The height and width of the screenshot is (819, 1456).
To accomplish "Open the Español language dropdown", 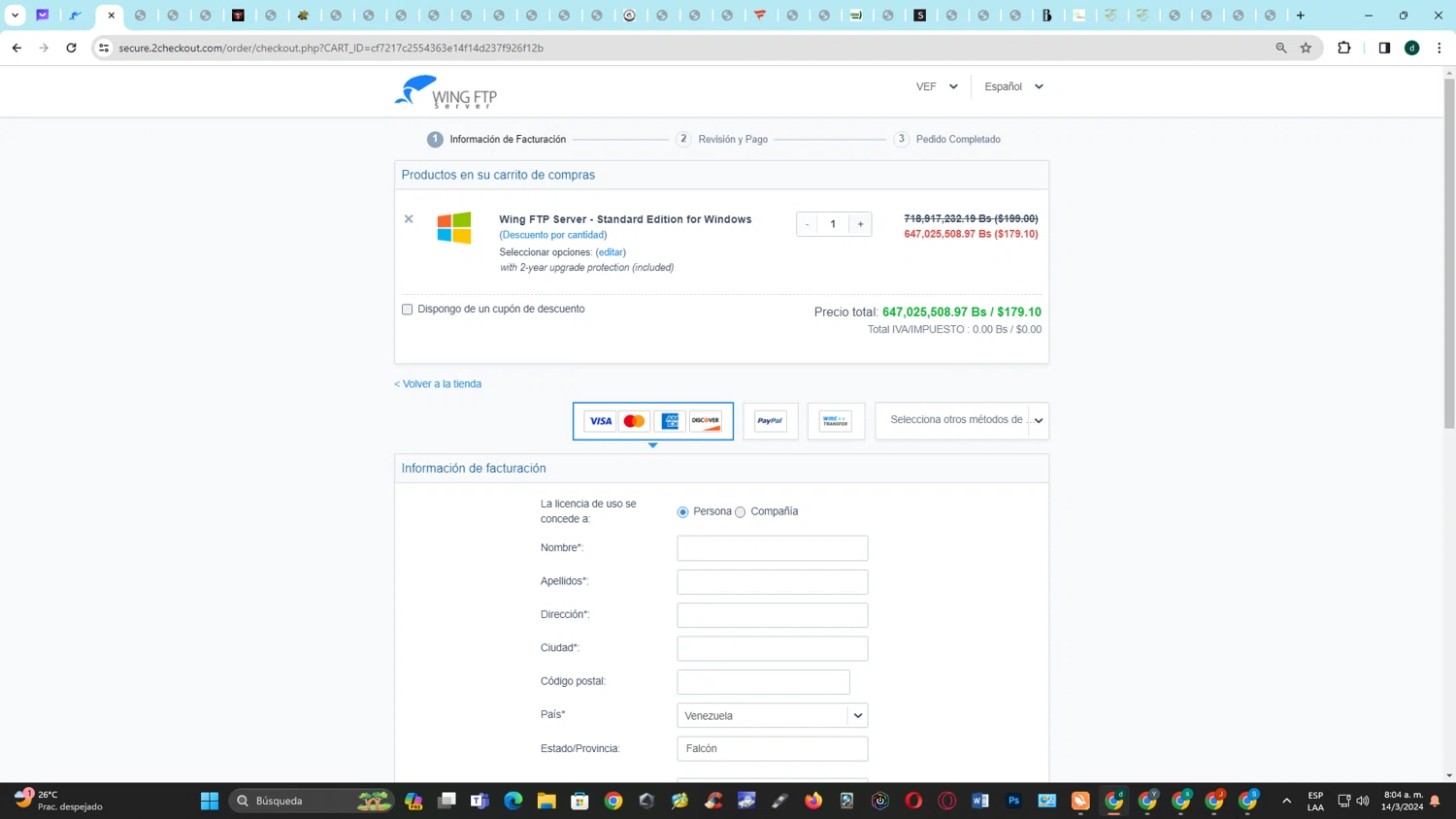I will (x=1013, y=86).
